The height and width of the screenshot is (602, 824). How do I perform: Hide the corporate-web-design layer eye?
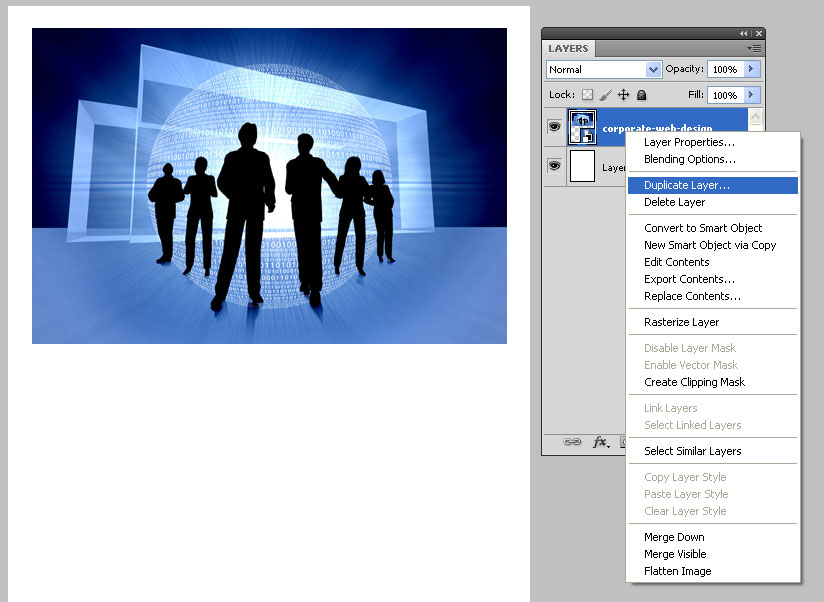tap(554, 127)
